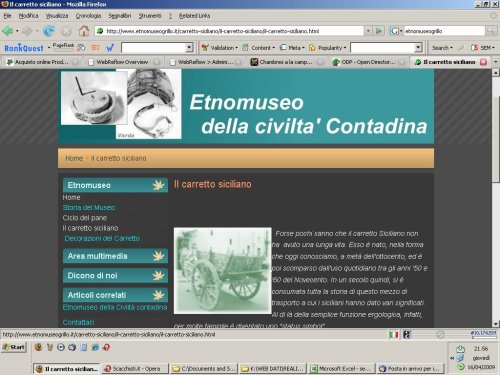Reload the page with the blue refresh icon
Screen dimensions: 500x375
(49, 31)
